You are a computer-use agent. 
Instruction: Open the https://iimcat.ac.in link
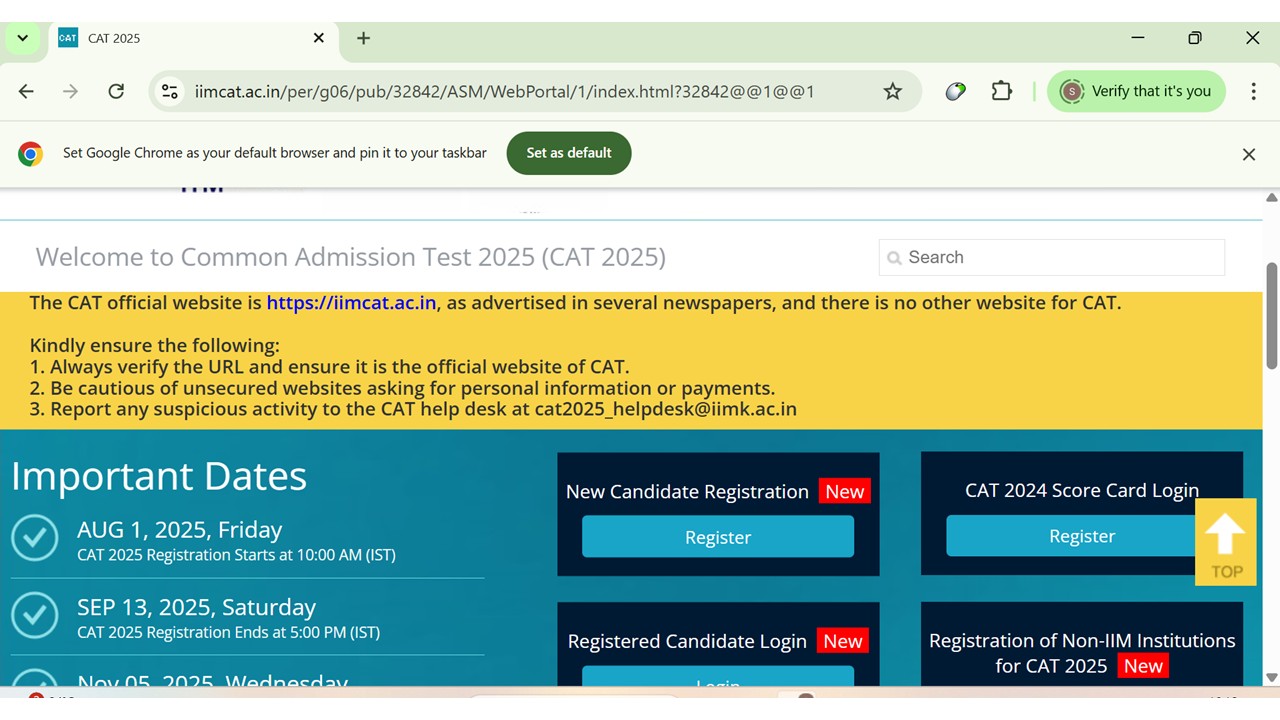pyautogui.click(x=351, y=302)
